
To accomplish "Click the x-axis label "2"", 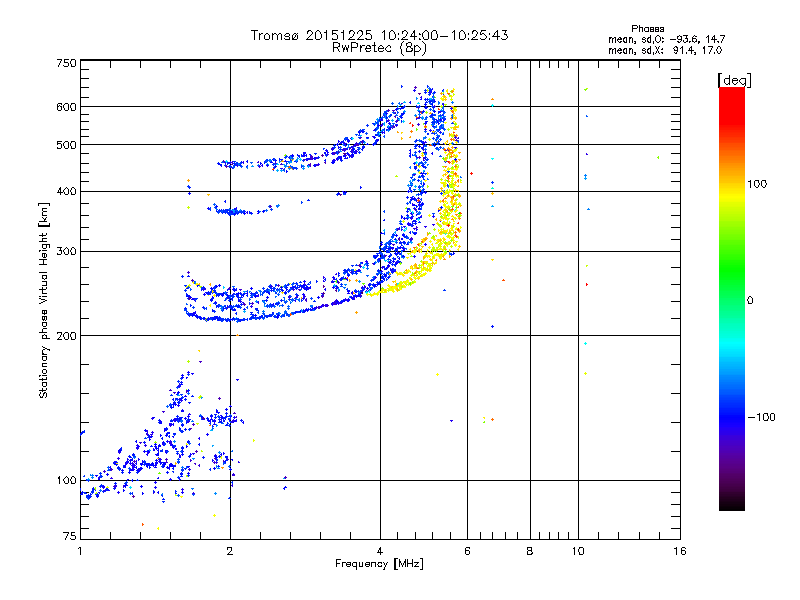I will tap(230, 551).
